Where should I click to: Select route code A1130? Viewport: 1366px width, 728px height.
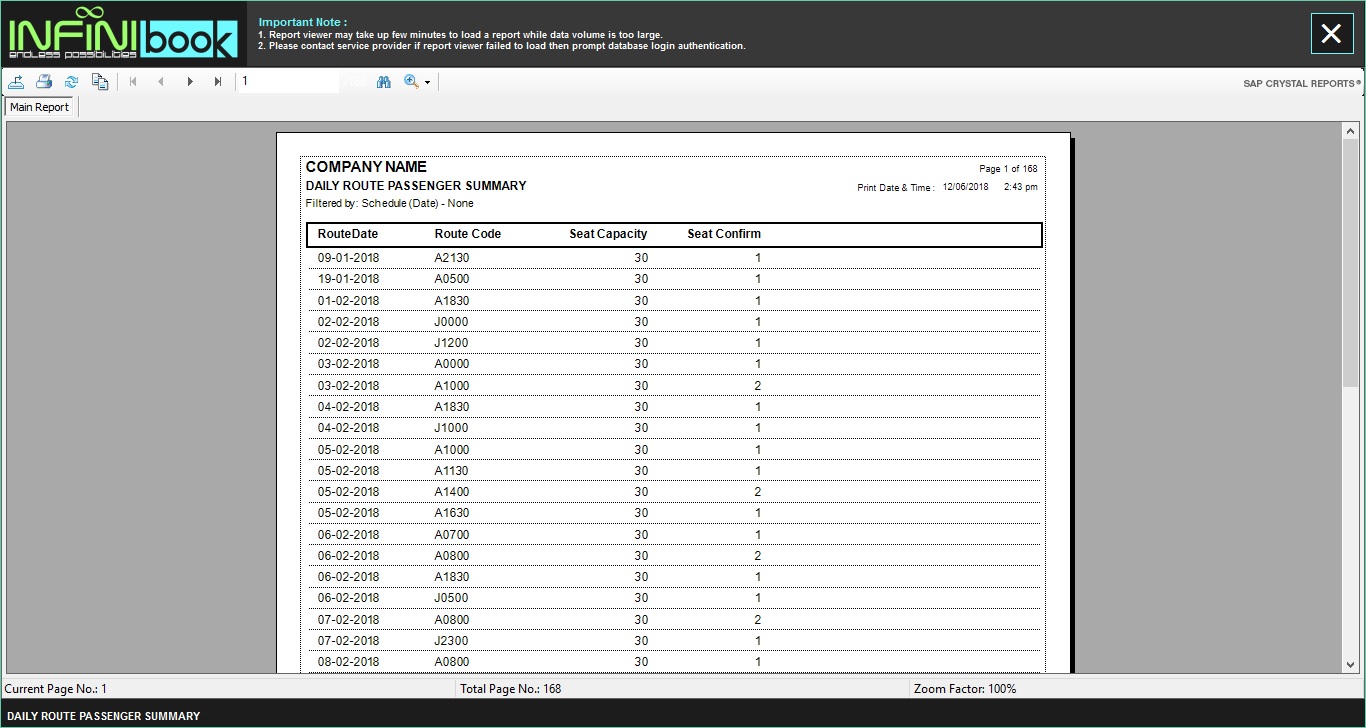452,471
